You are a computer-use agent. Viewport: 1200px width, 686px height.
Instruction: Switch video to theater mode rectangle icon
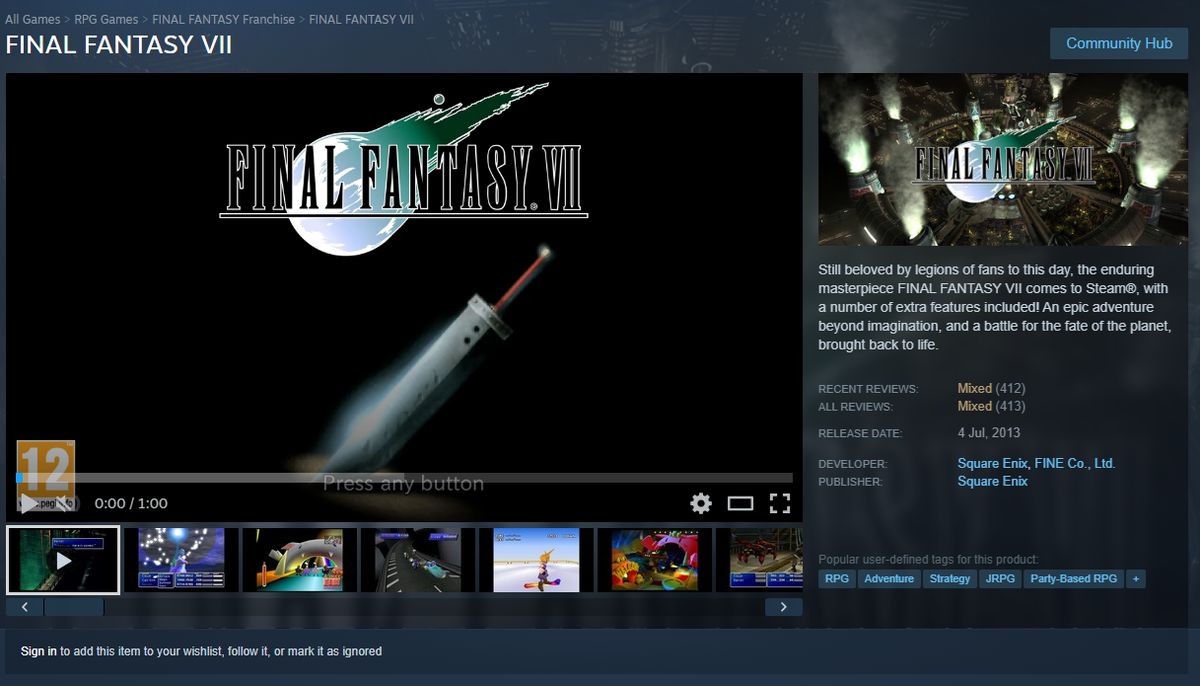pyautogui.click(x=740, y=503)
